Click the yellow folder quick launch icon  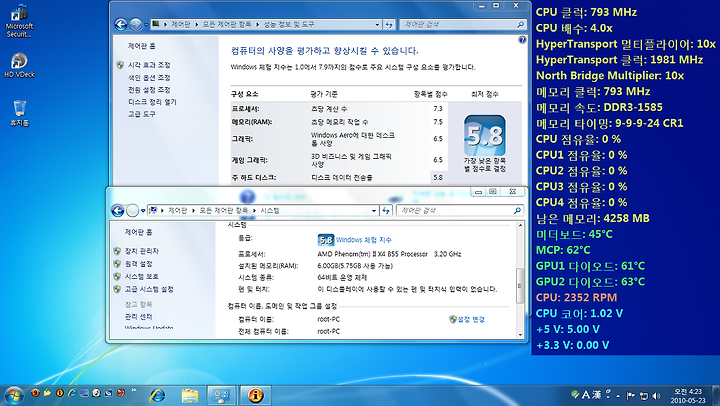pyautogui.click(x=47, y=393)
